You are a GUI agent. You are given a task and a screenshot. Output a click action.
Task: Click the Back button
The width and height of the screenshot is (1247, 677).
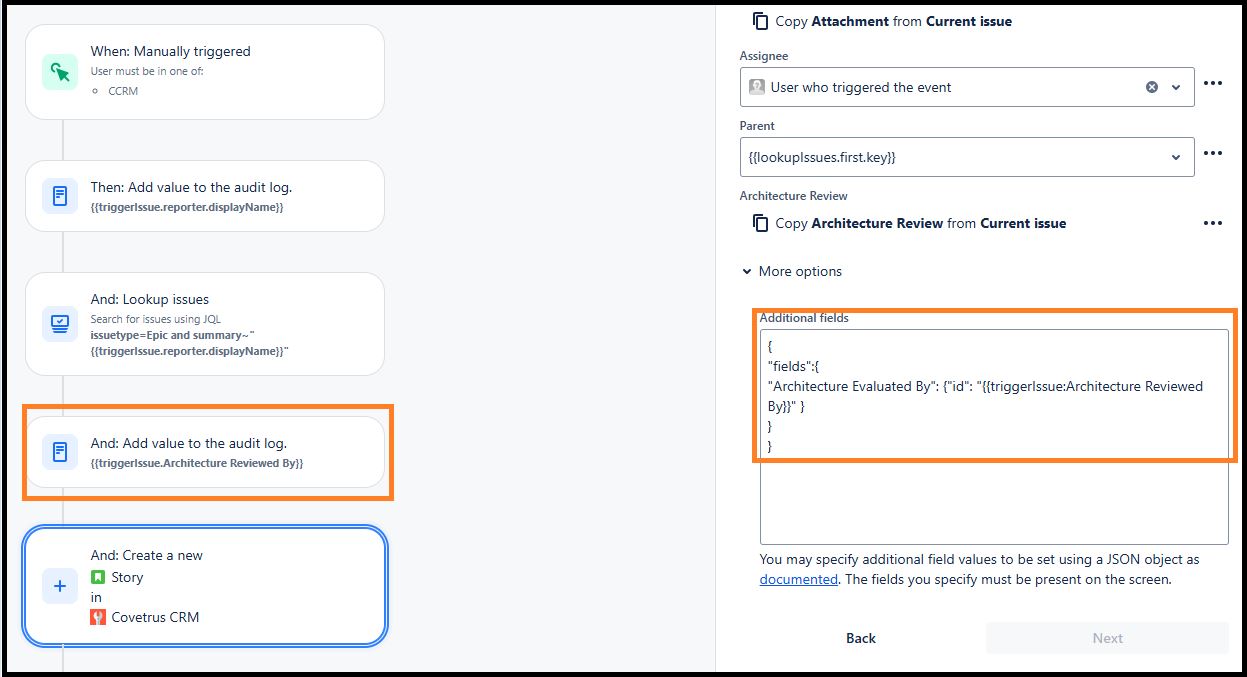tap(861, 638)
